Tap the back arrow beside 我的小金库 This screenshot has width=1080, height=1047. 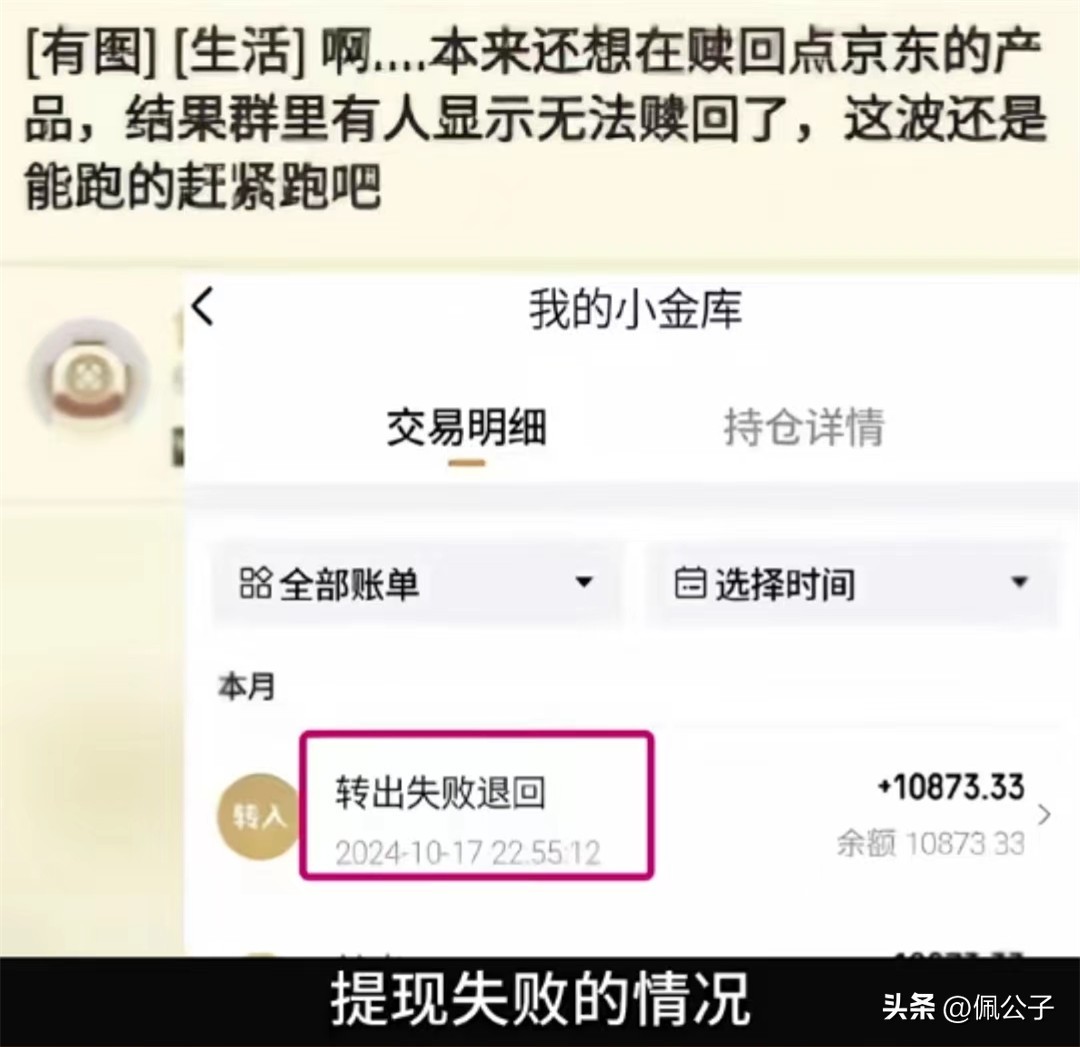click(x=204, y=306)
